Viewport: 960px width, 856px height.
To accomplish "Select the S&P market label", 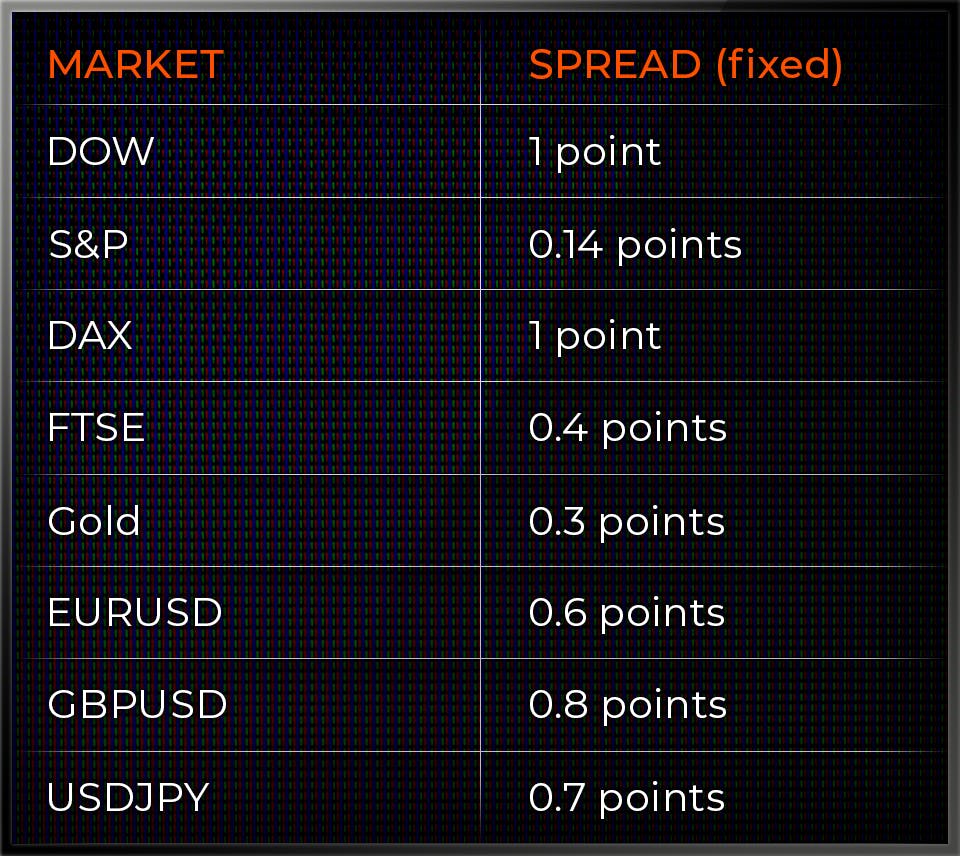I will [x=88, y=244].
